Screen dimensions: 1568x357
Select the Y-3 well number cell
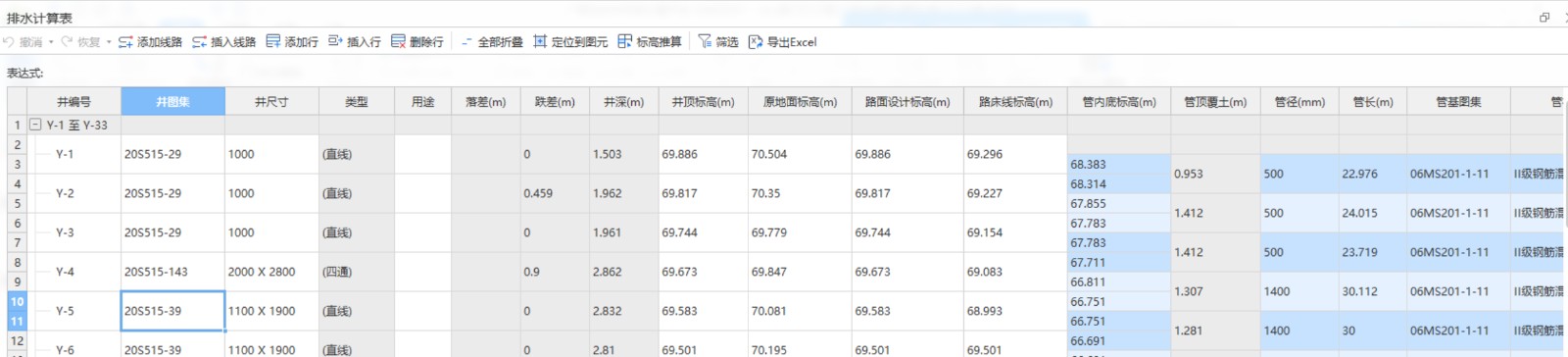pyautogui.click(x=74, y=232)
